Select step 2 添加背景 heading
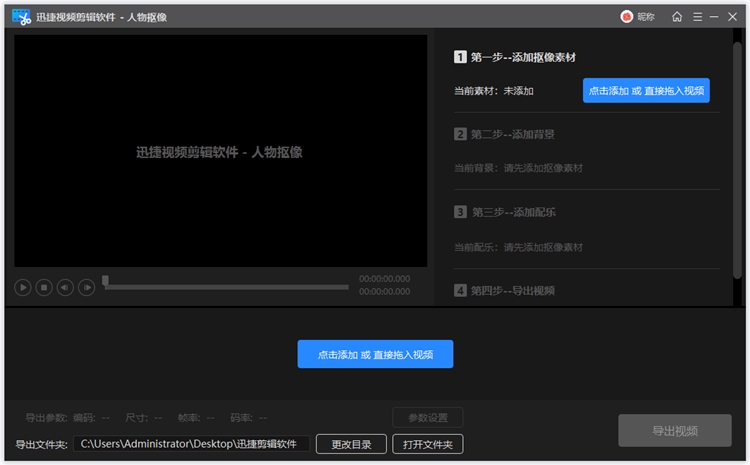 [504, 134]
